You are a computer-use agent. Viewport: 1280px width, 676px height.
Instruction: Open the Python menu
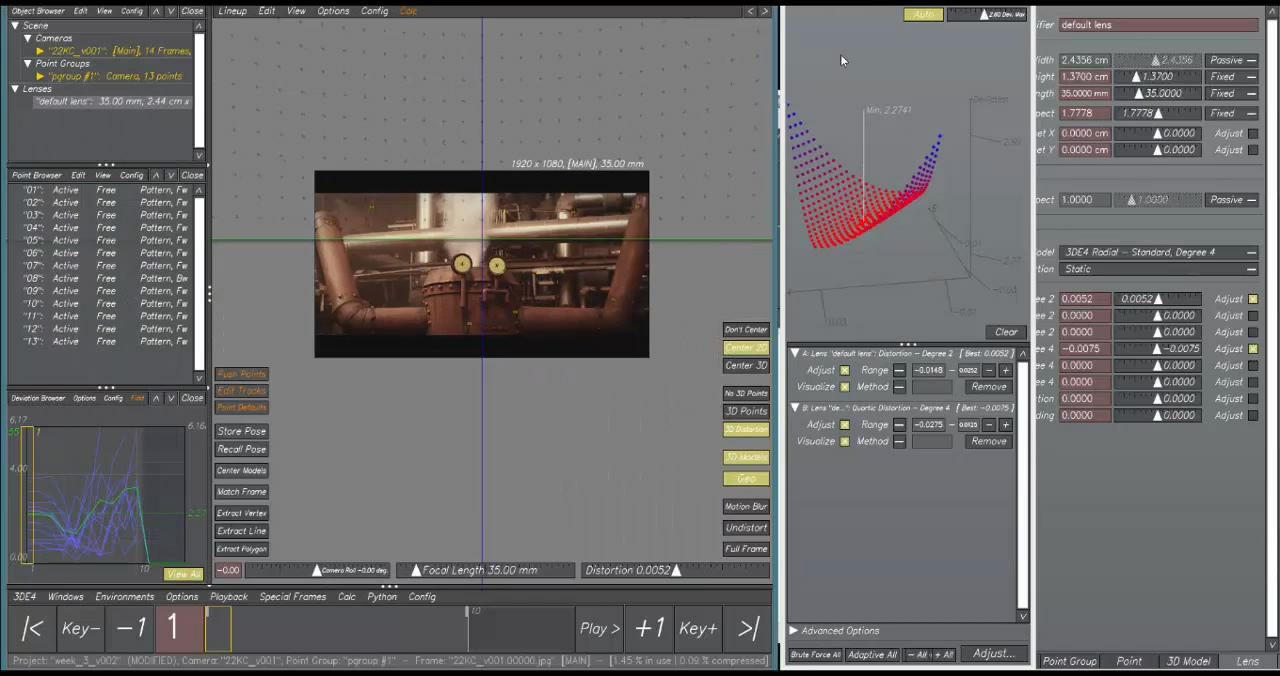[382, 597]
